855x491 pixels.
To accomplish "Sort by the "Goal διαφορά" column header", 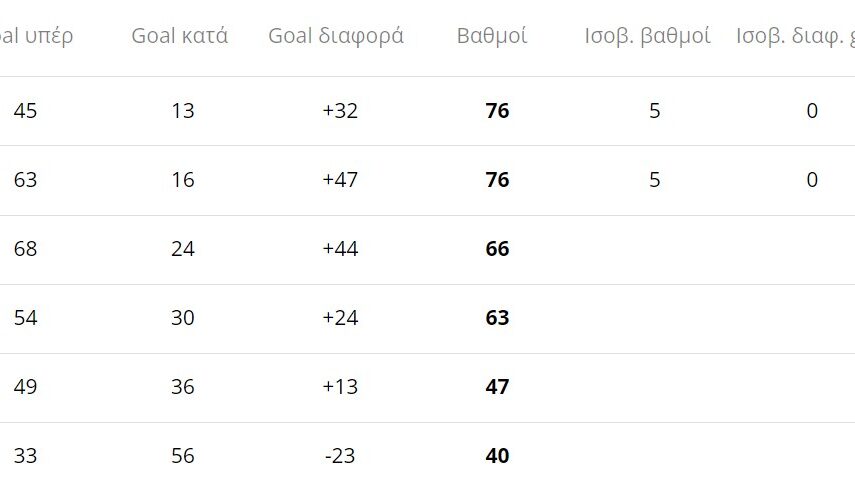I will pos(336,36).
